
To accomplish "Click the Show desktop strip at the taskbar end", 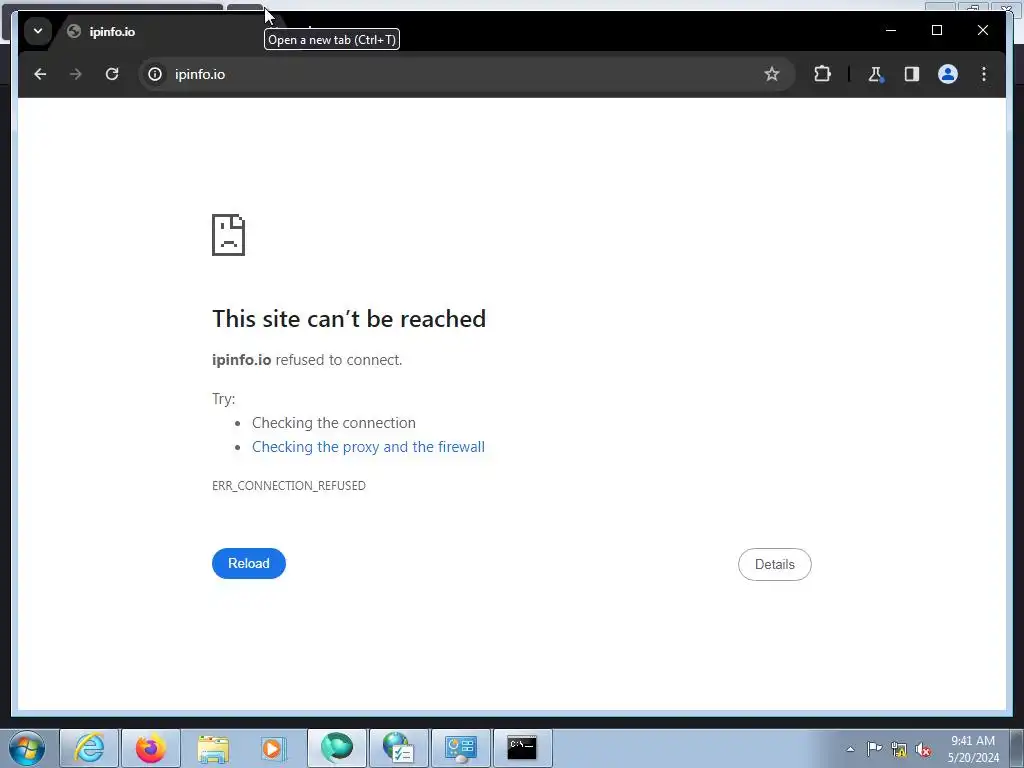I will pyautogui.click(x=1017, y=748).
